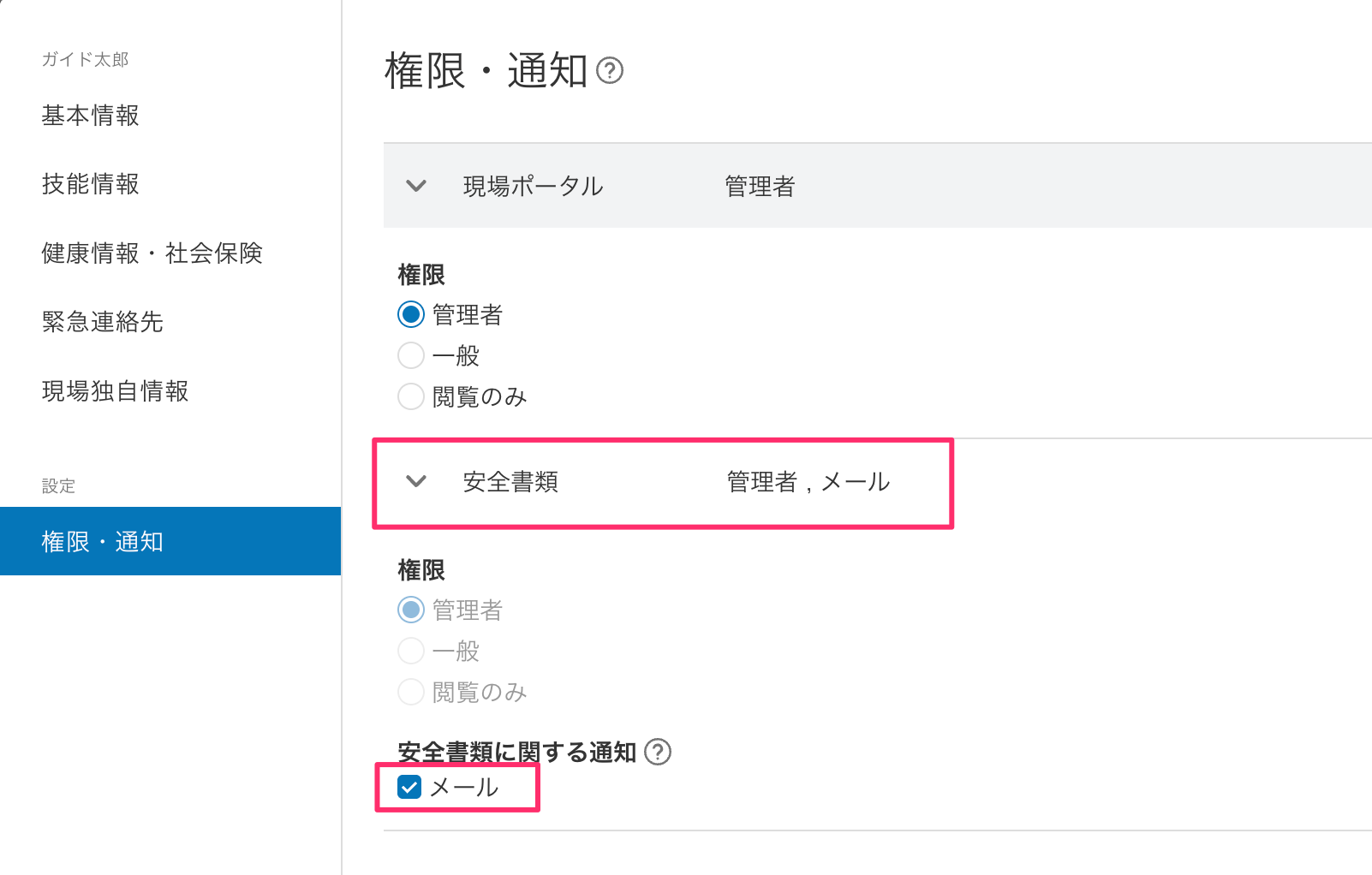Collapse the 安全書類 section chevron

pyautogui.click(x=416, y=481)
